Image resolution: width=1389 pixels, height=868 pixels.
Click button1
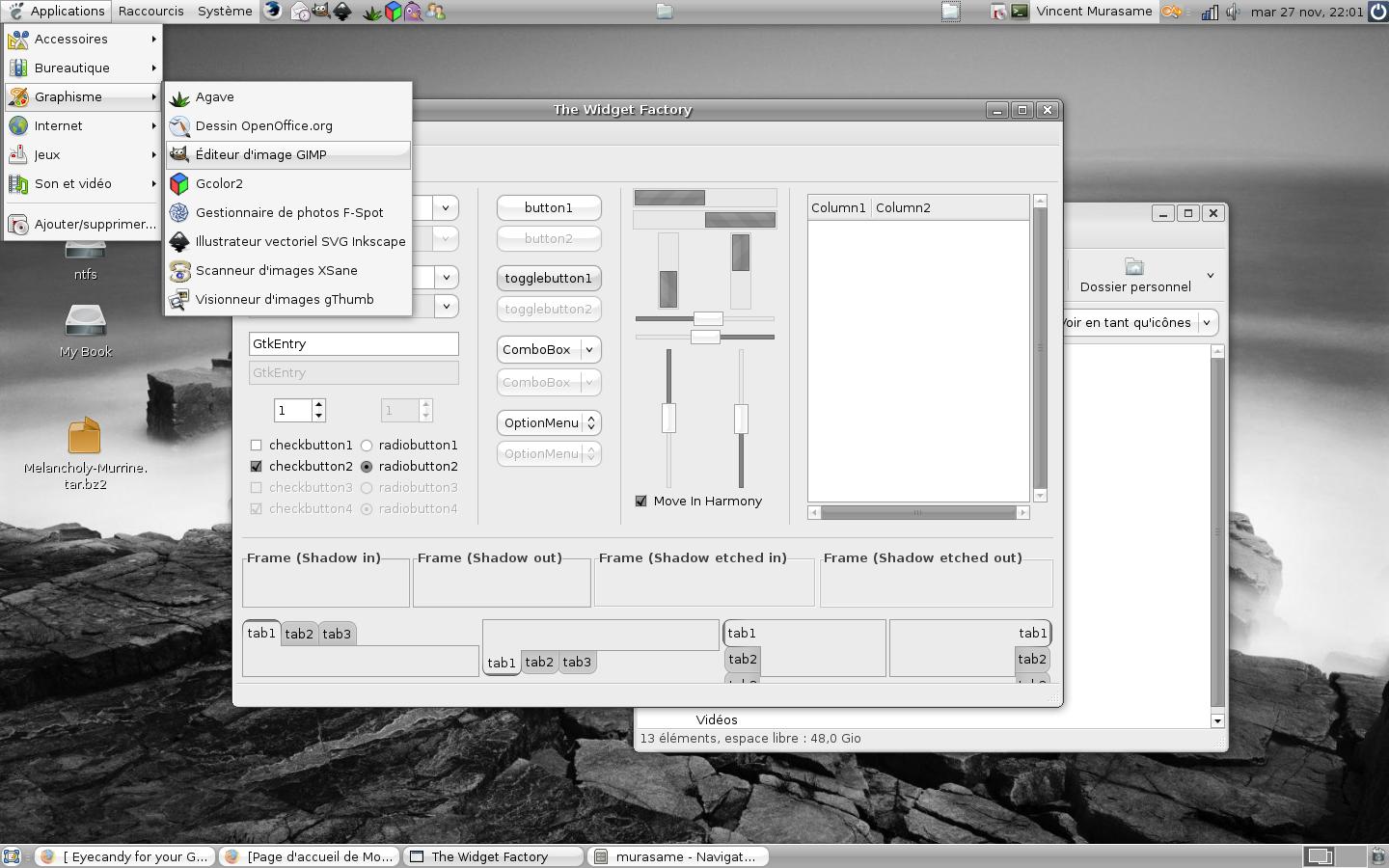pyautogui.click(x=549, y=208)
